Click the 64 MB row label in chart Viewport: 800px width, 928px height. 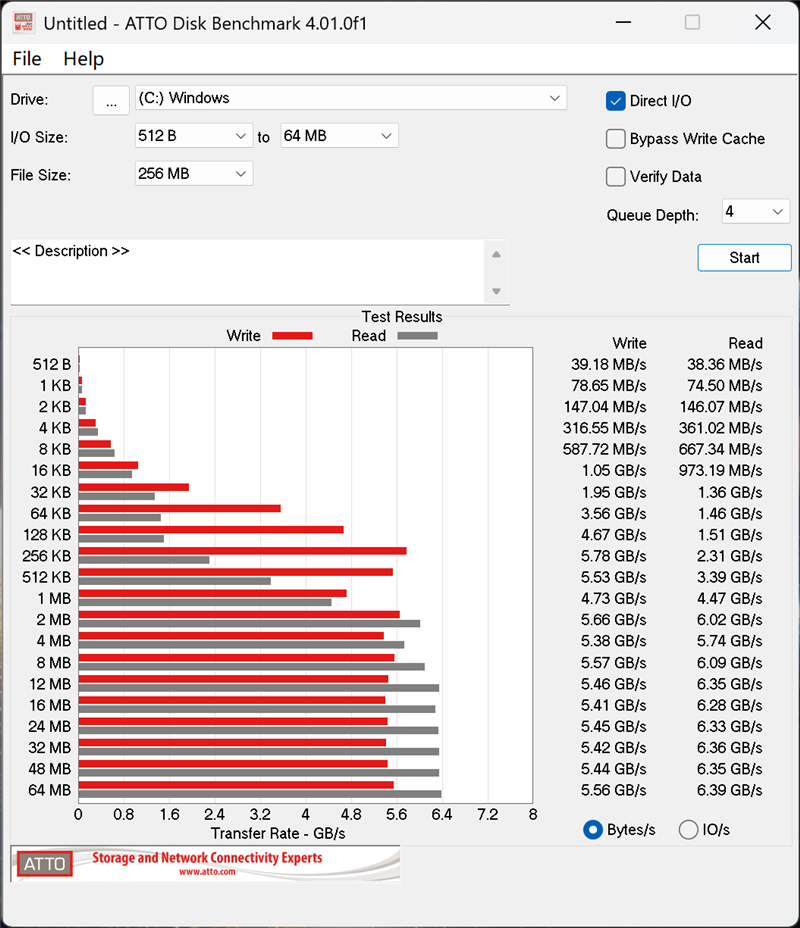click(x=50, y=790)
